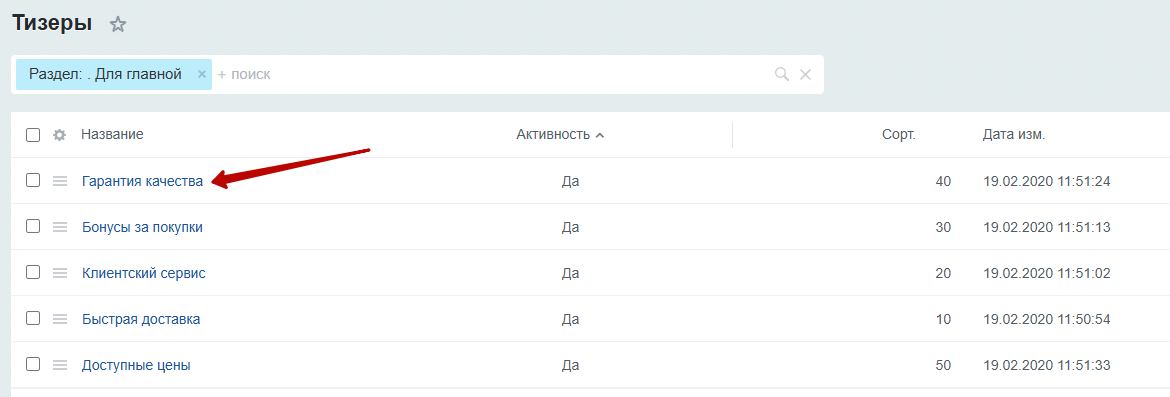Clear the filter with the X icon
1170x397 pixels.
click(x=805, y=74)
